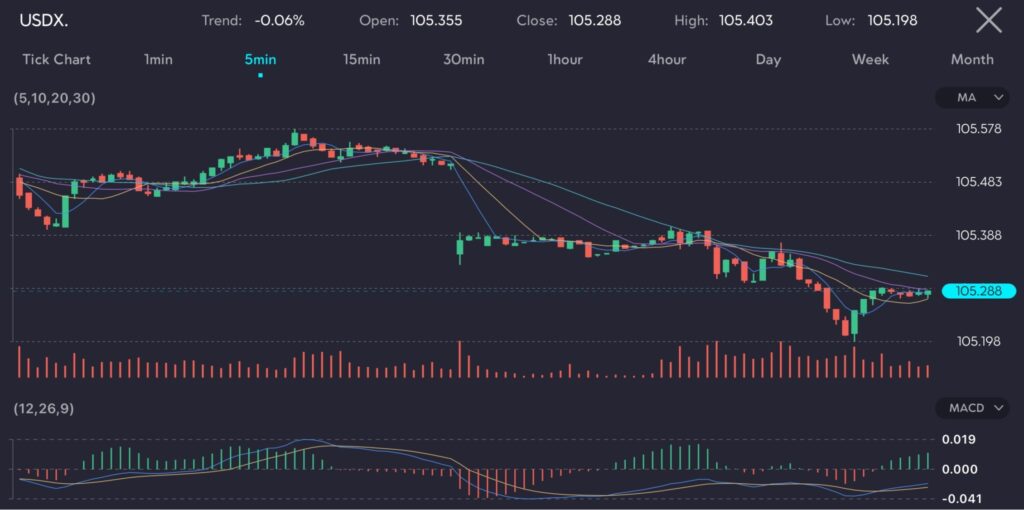
Task: Click the 105.578 price axis label
Action: pyautogui.click(x=979, y=129)
